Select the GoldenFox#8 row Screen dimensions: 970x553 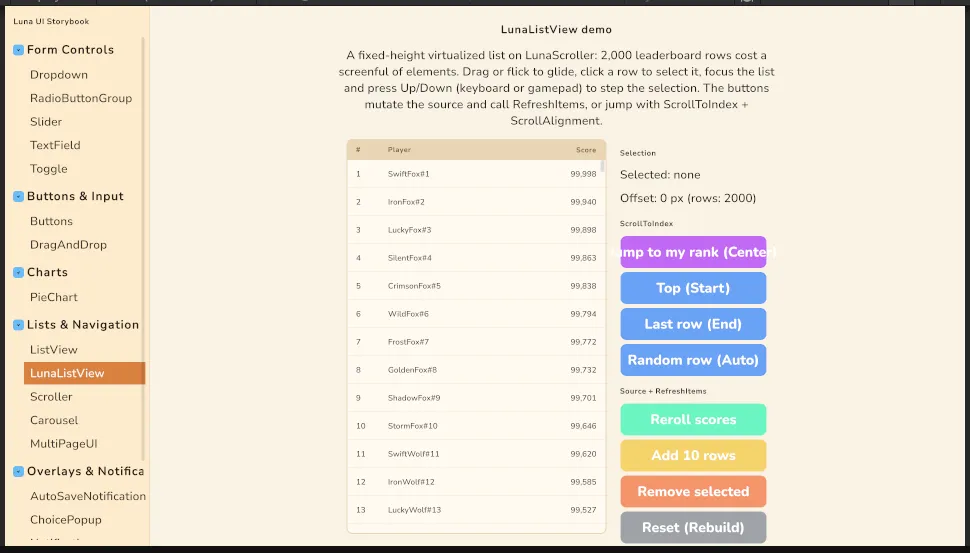tap(476, 370)
